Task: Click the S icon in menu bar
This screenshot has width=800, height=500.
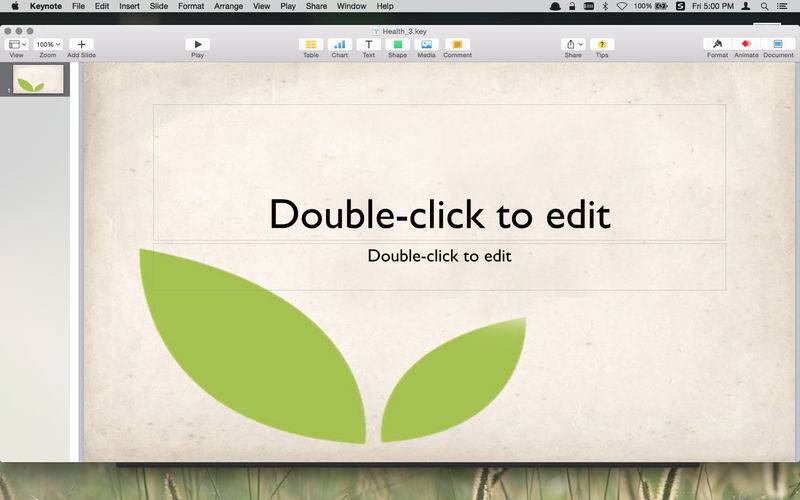Action: point(680,6)
